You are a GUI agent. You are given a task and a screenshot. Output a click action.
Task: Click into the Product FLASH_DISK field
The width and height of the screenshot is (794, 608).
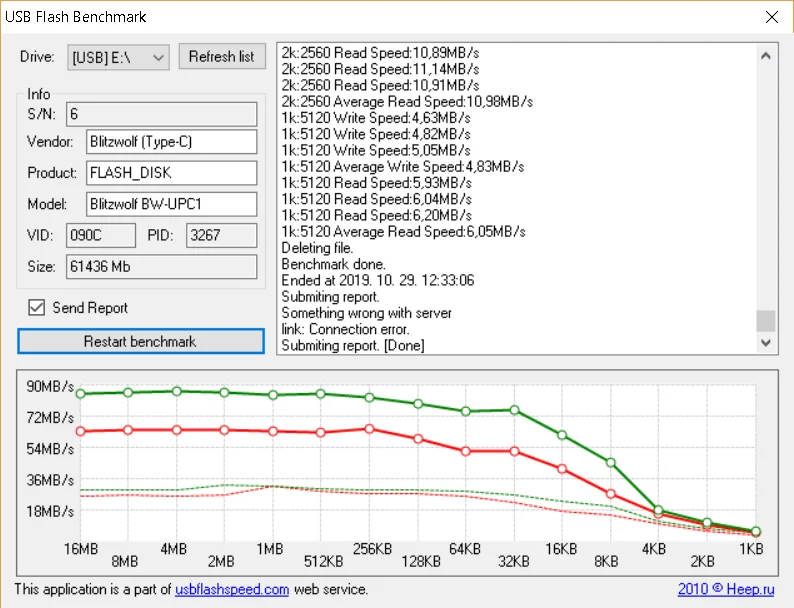(171, 173)
